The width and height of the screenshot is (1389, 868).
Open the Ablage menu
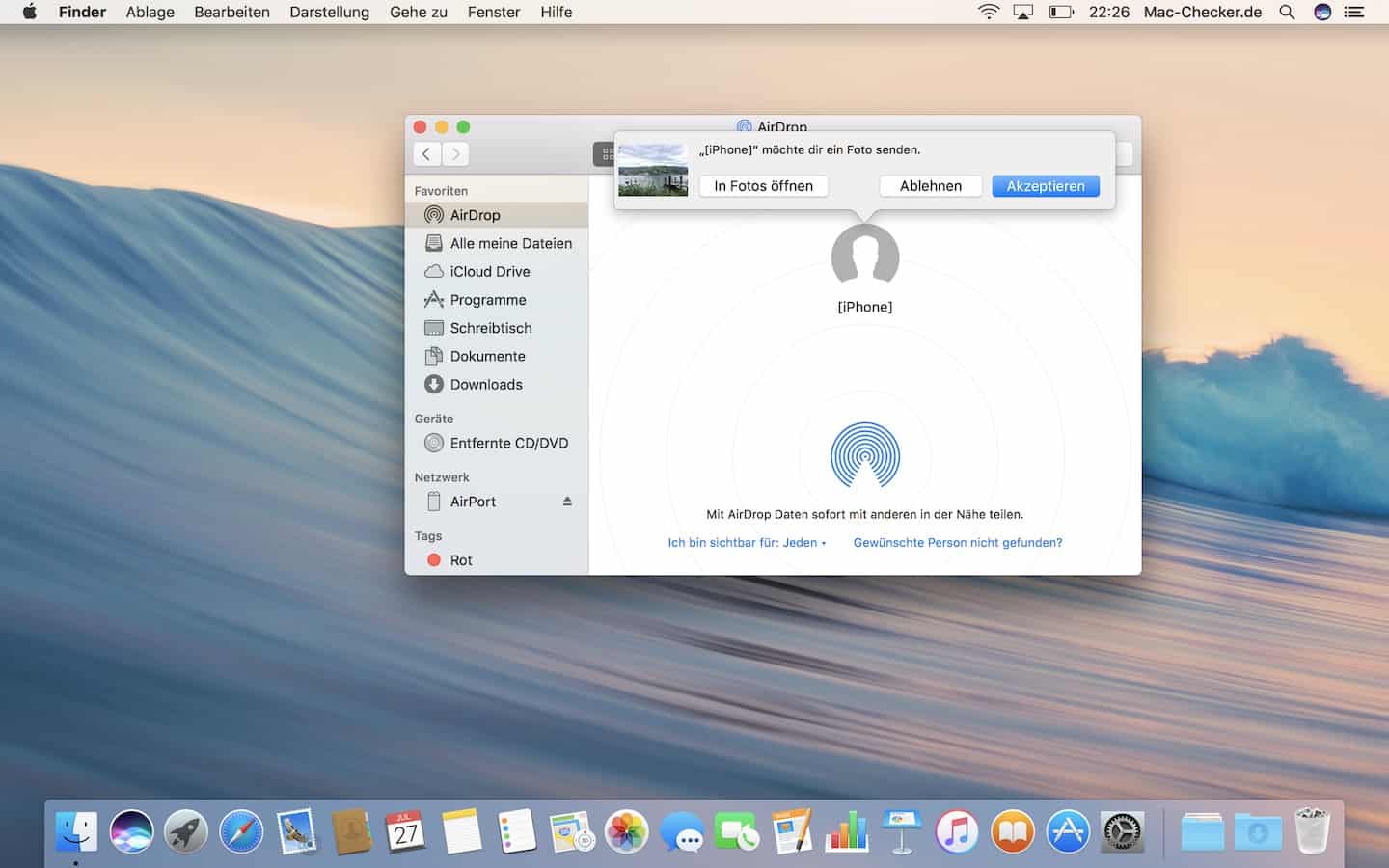point(150,12)
